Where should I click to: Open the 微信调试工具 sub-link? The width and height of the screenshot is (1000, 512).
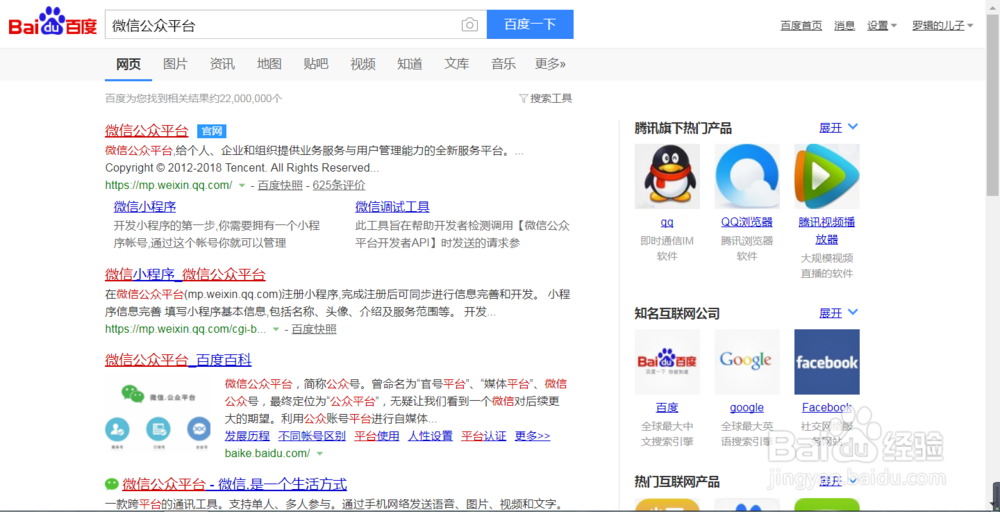tap(392, 207)
